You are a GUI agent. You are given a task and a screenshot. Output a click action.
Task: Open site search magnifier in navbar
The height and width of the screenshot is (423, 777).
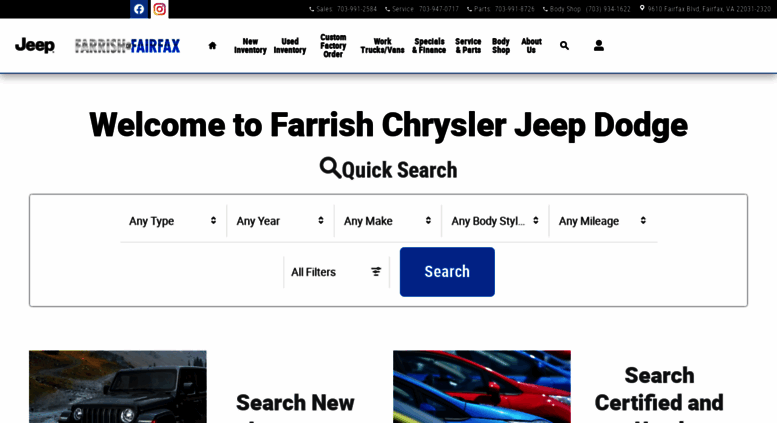[564, 46]
